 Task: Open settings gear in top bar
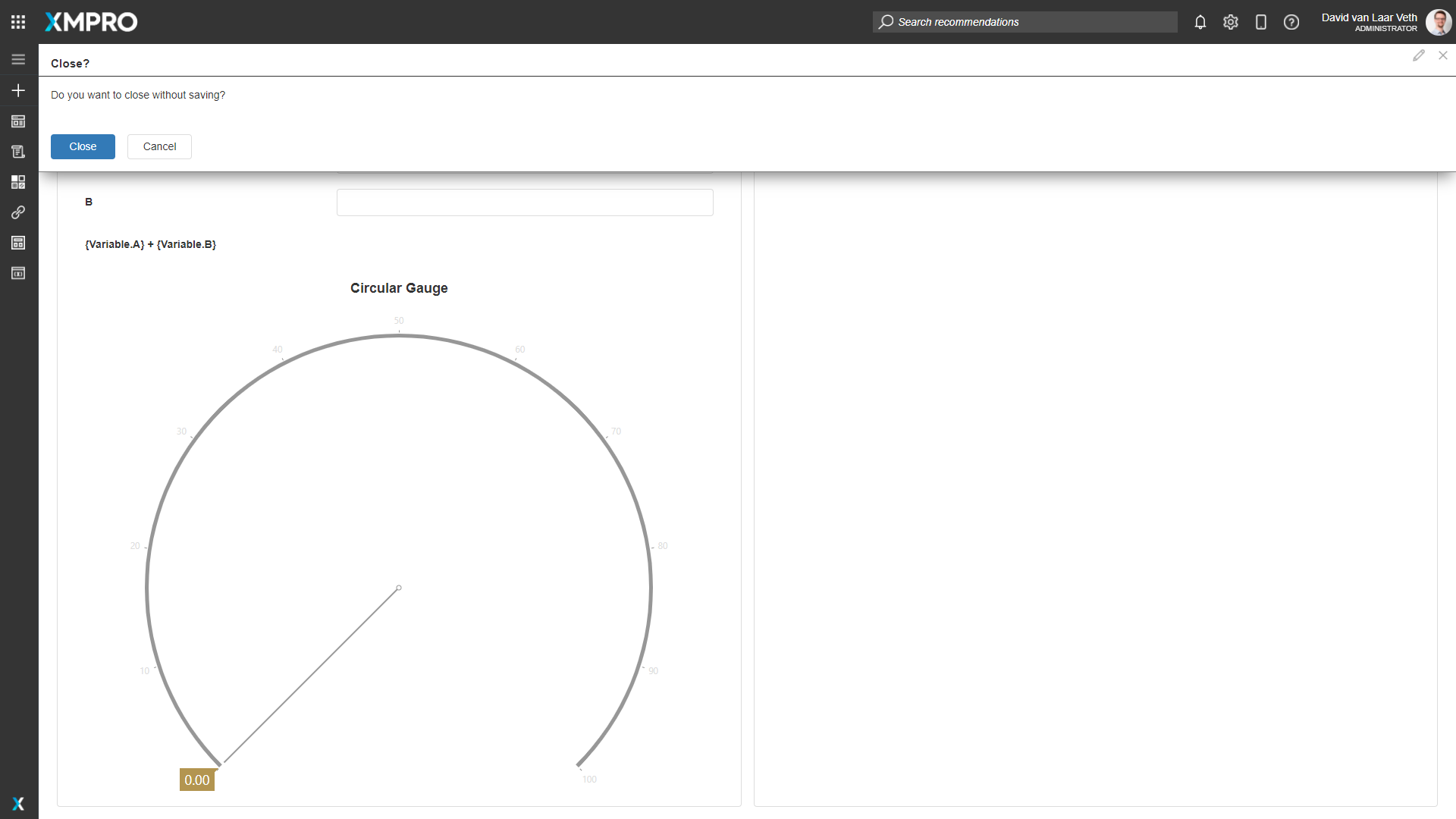[x=1230, y=22]
